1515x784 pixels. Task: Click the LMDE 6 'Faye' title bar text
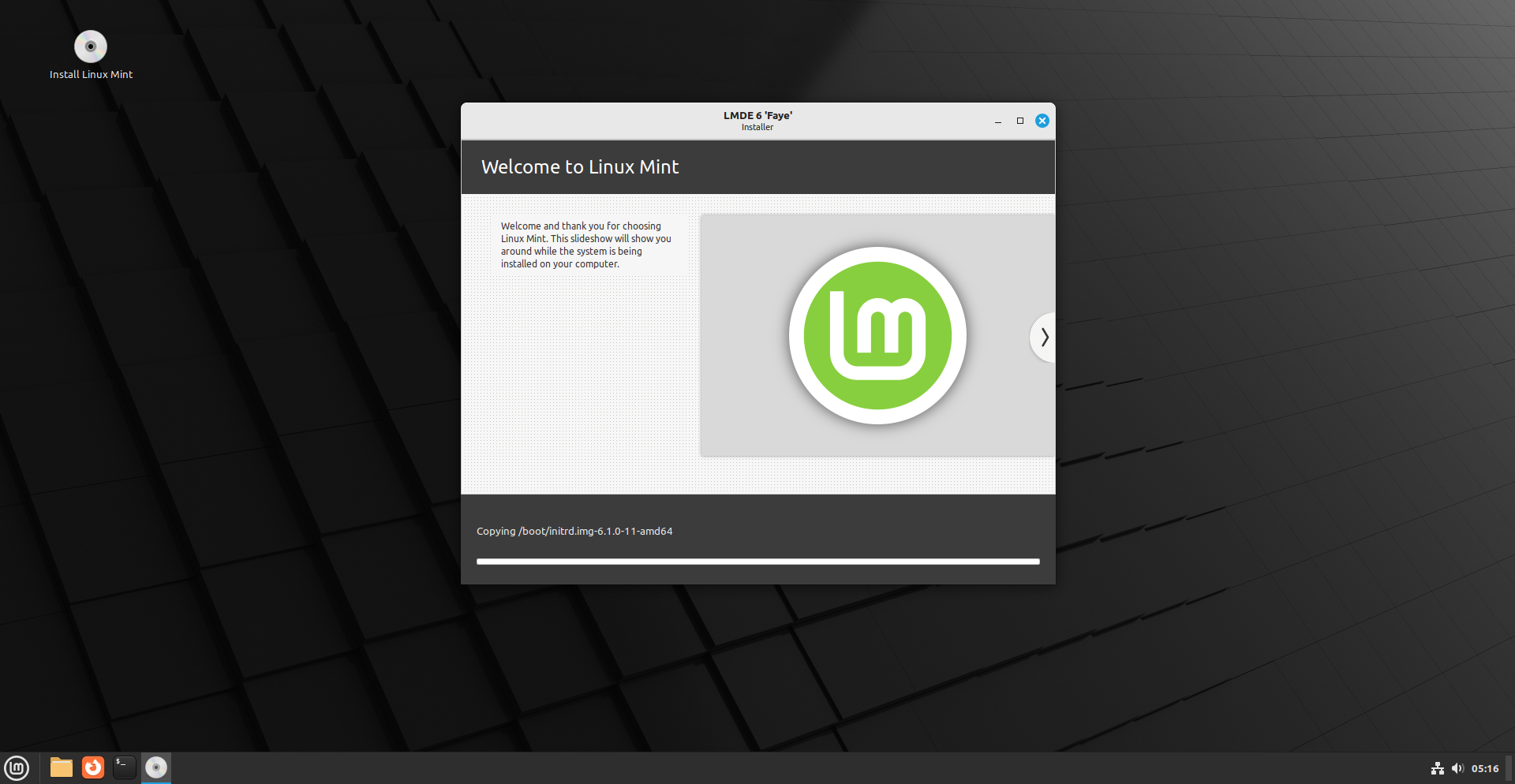757,115
